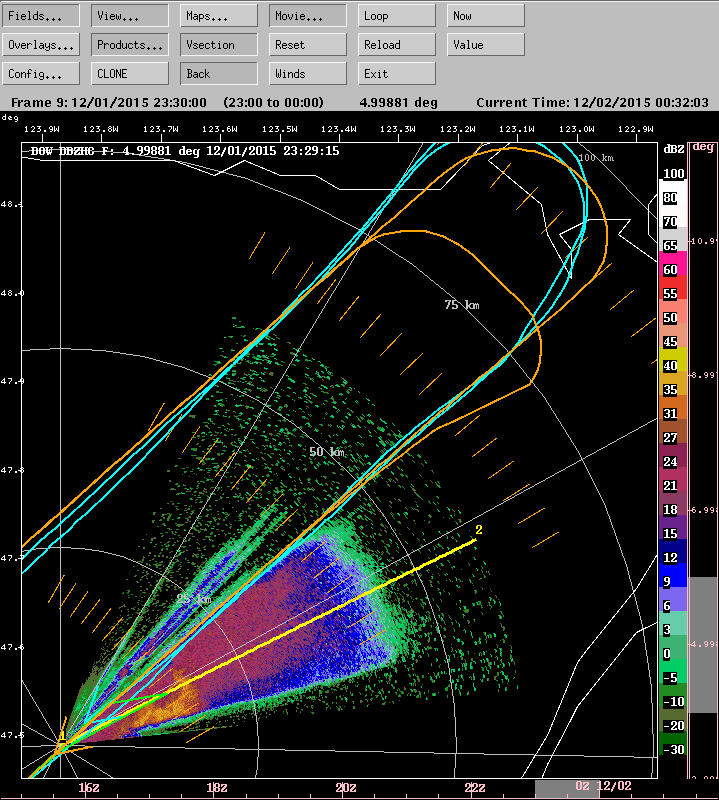Click the yellow marker labeled 2
The height and width of the screenshot is (800, 719).
tap(479, 530)
